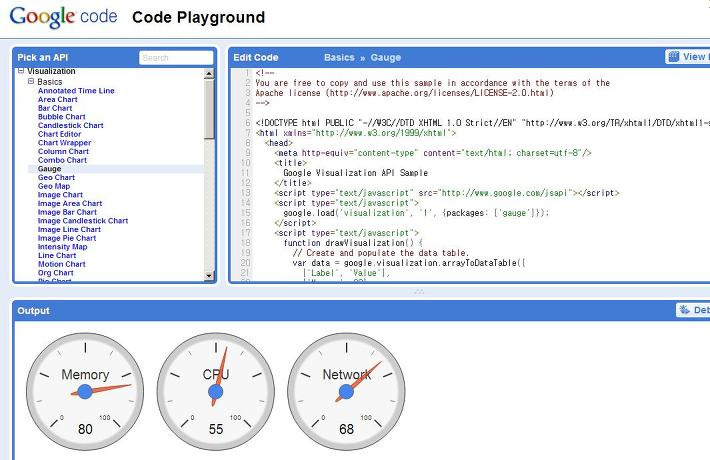Click the google.load code line
The image size is (710, 460).
(416, 213)
